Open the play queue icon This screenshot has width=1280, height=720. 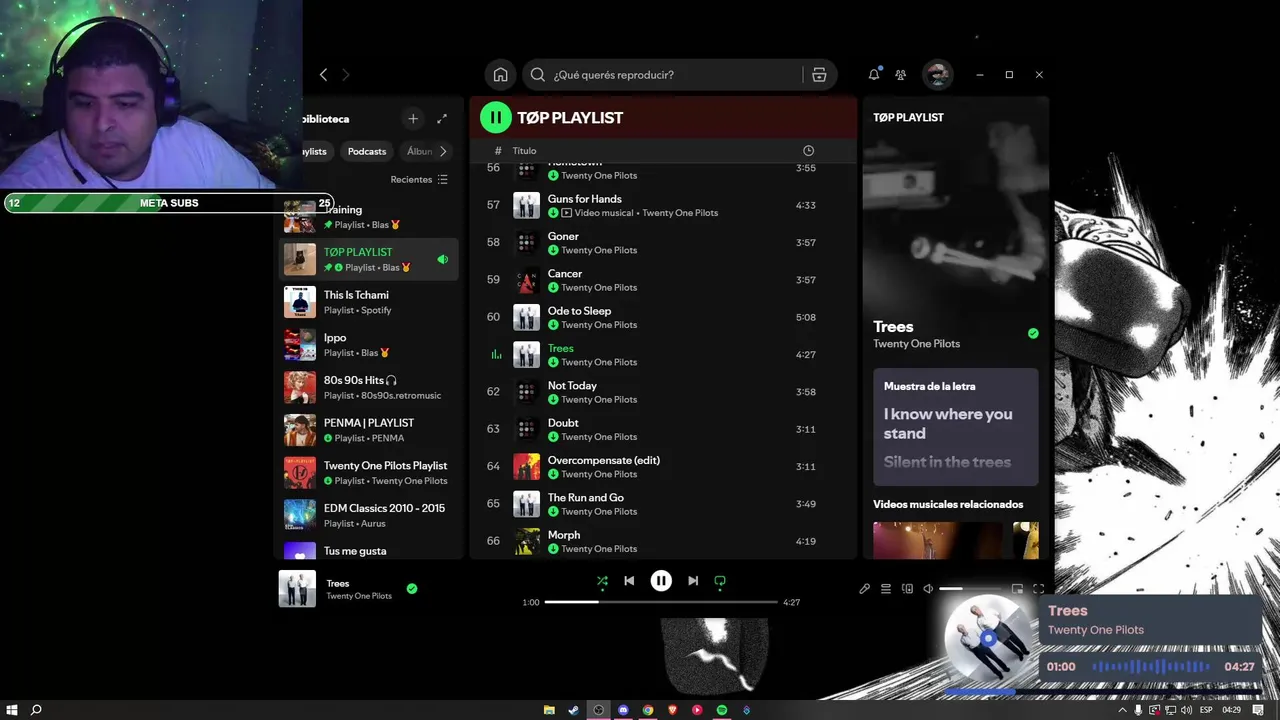pyautogui.click(x=886, y=589)
